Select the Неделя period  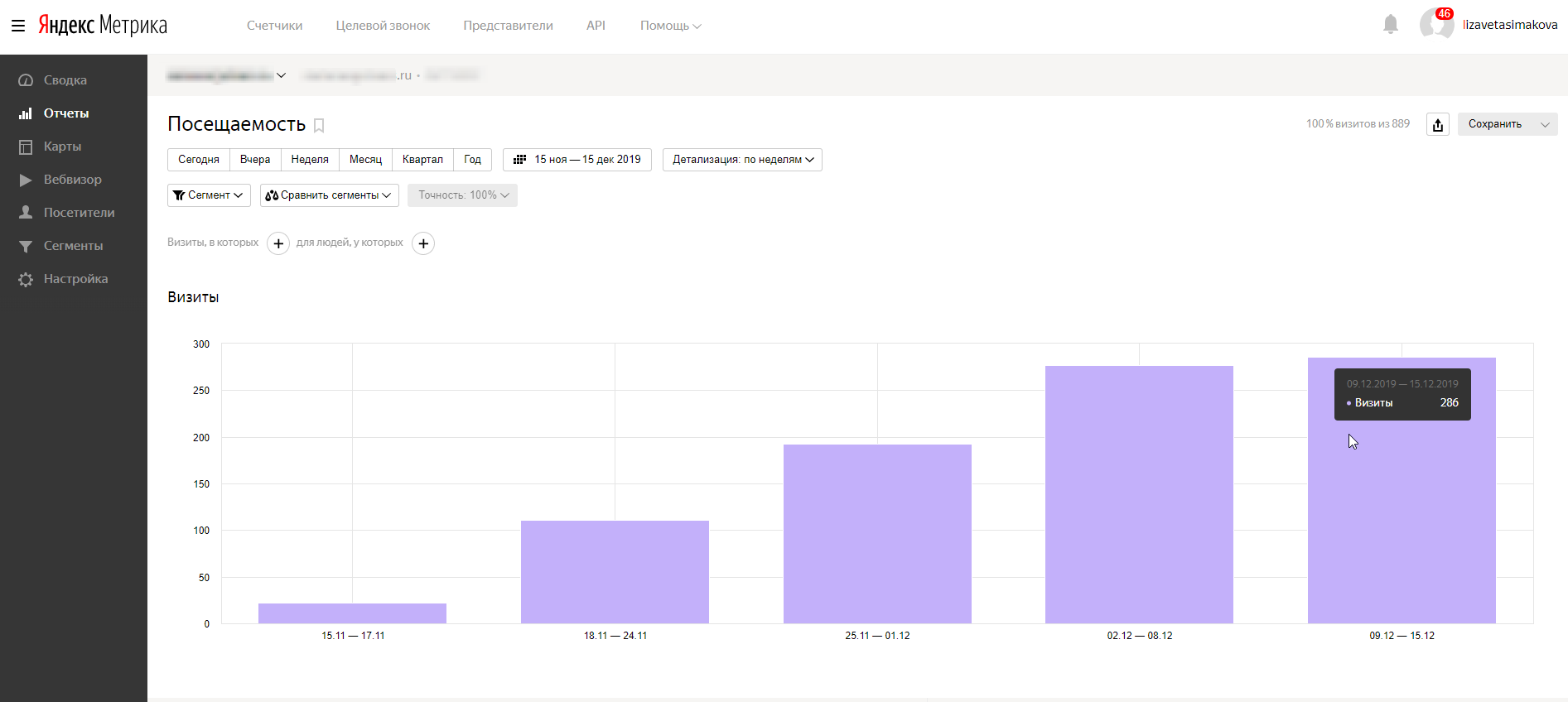310,160
